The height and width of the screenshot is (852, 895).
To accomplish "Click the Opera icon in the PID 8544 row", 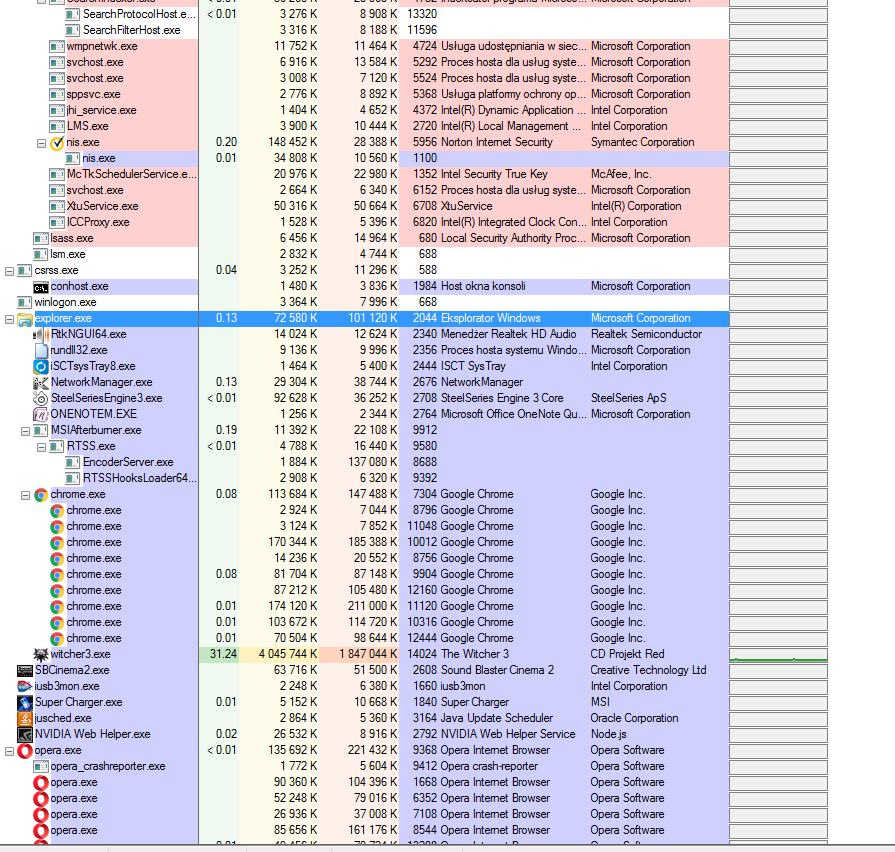I will click(41, 830).
